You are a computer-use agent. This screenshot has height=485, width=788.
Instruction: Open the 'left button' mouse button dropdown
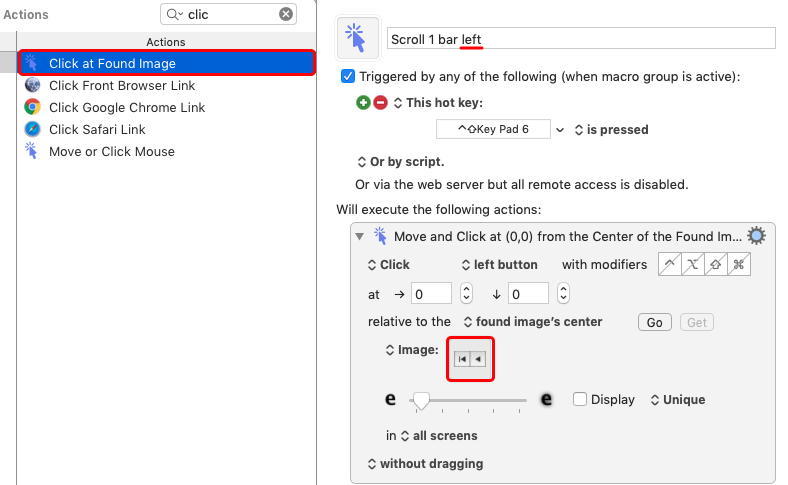point(499,265)
